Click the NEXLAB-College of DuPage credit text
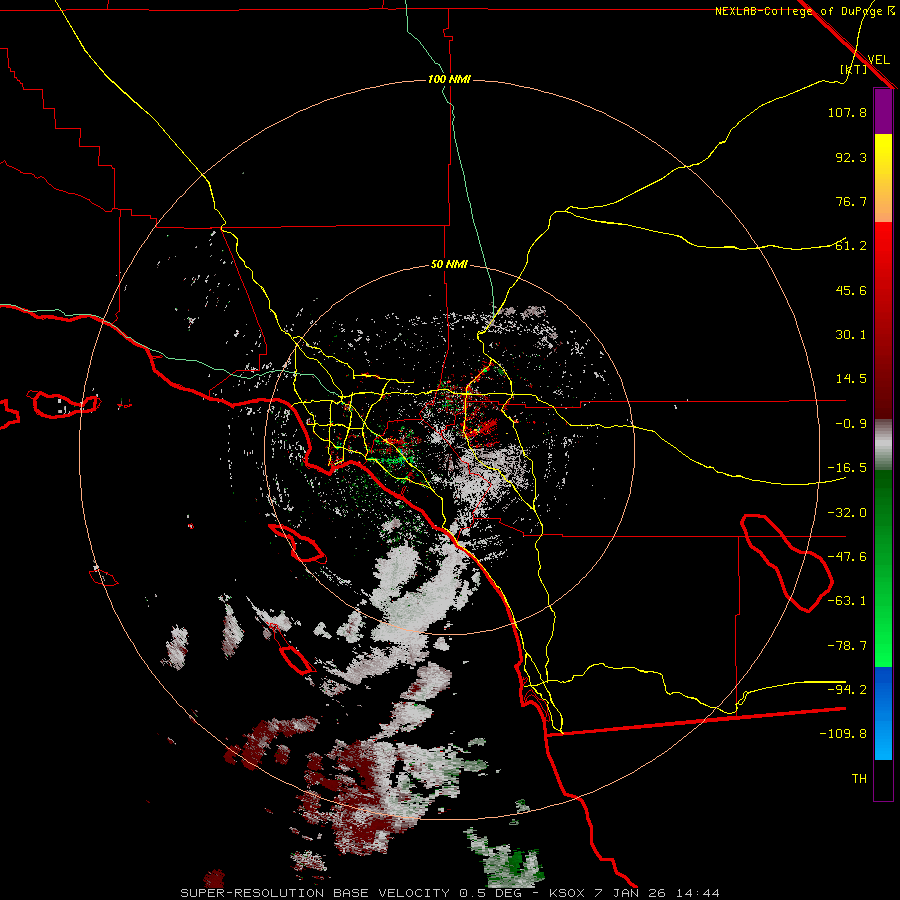Screen dimensions: 900x900 pyautogui.click(x=800, y=11)
